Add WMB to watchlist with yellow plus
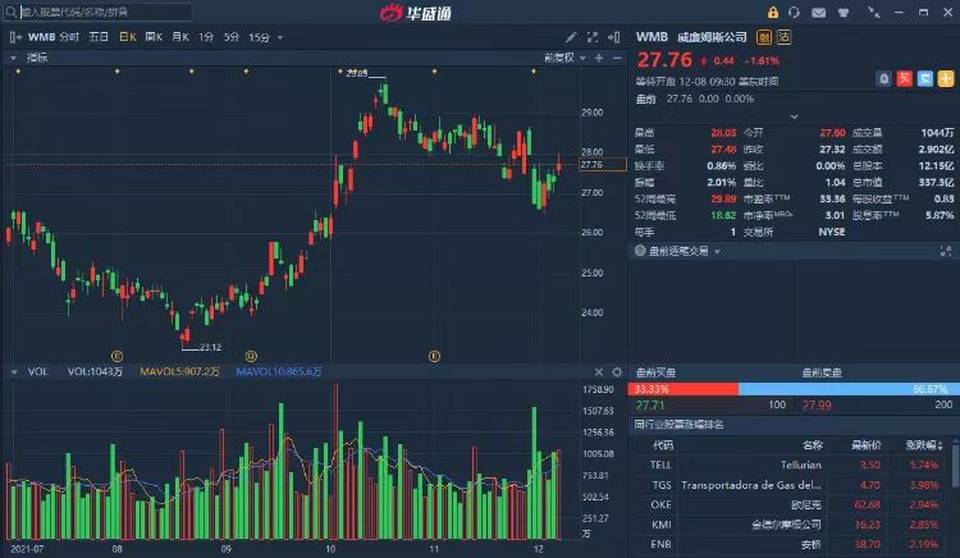The image size is (960, 558). pyautogui.click(x=946, y=78)
